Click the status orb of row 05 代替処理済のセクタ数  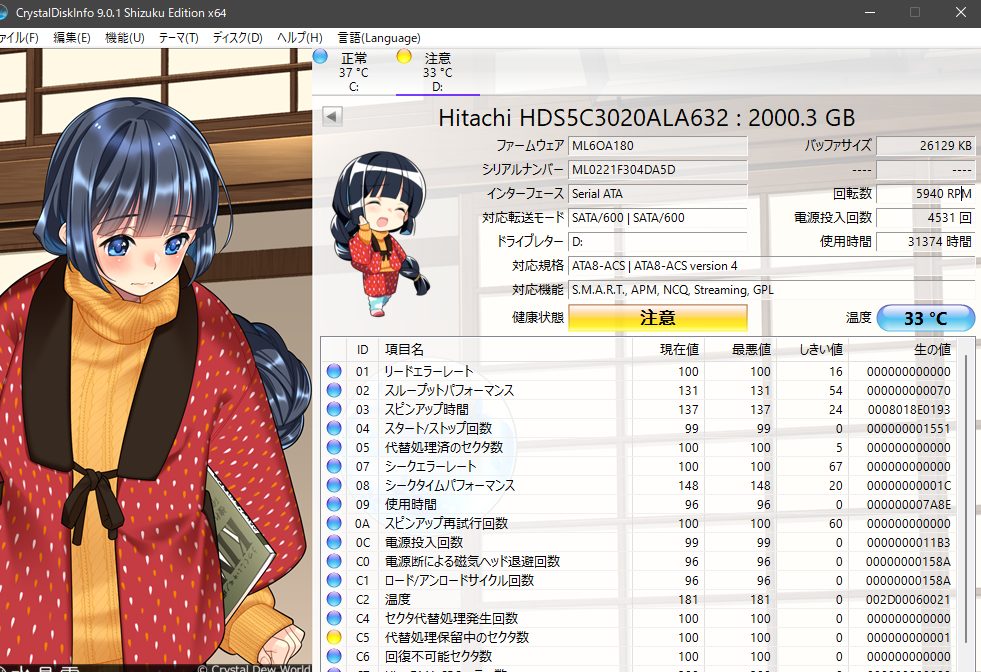pyautogui.click(x=334, y=447)
